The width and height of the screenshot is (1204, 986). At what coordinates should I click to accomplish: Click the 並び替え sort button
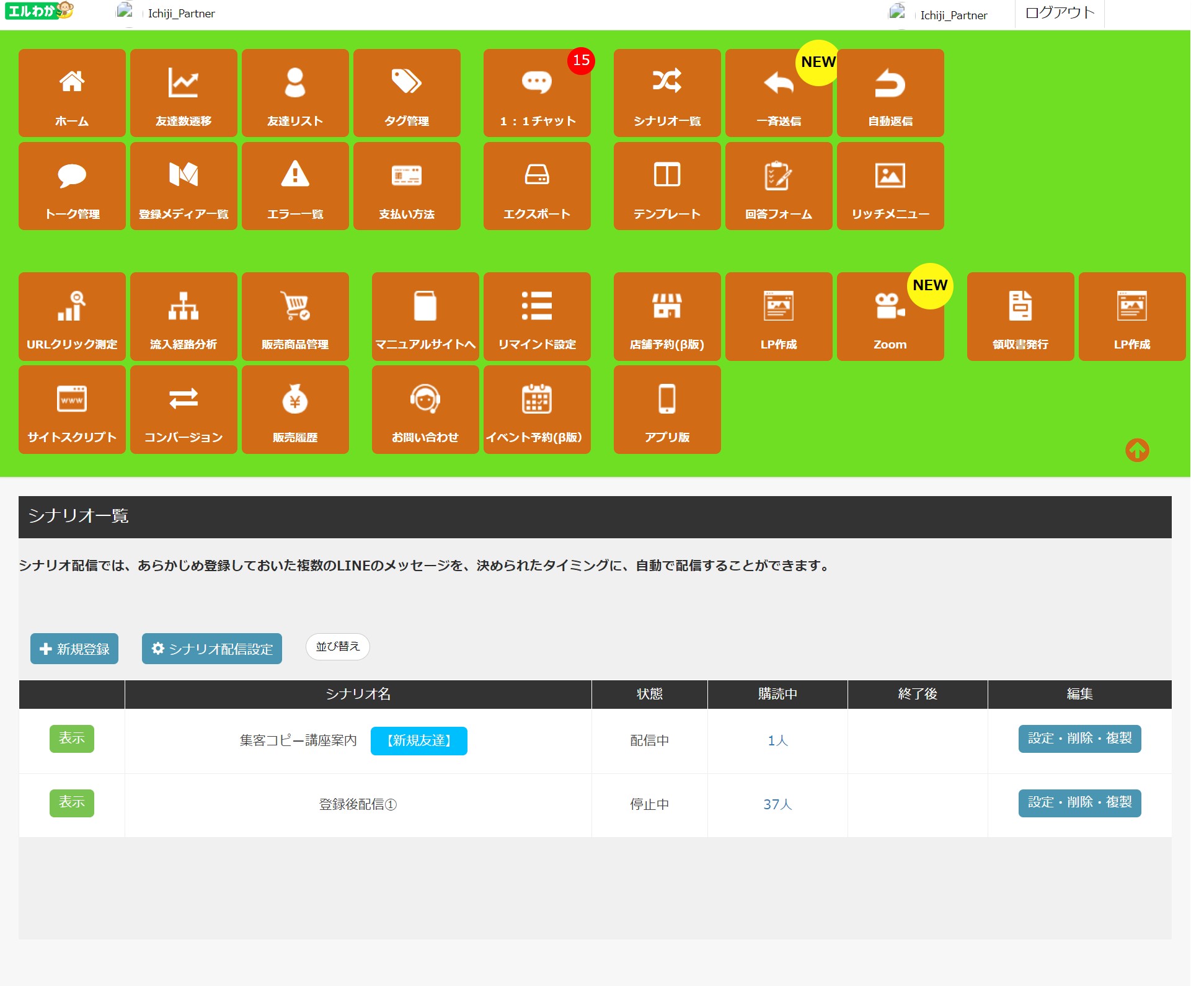(x=338, y=646)
